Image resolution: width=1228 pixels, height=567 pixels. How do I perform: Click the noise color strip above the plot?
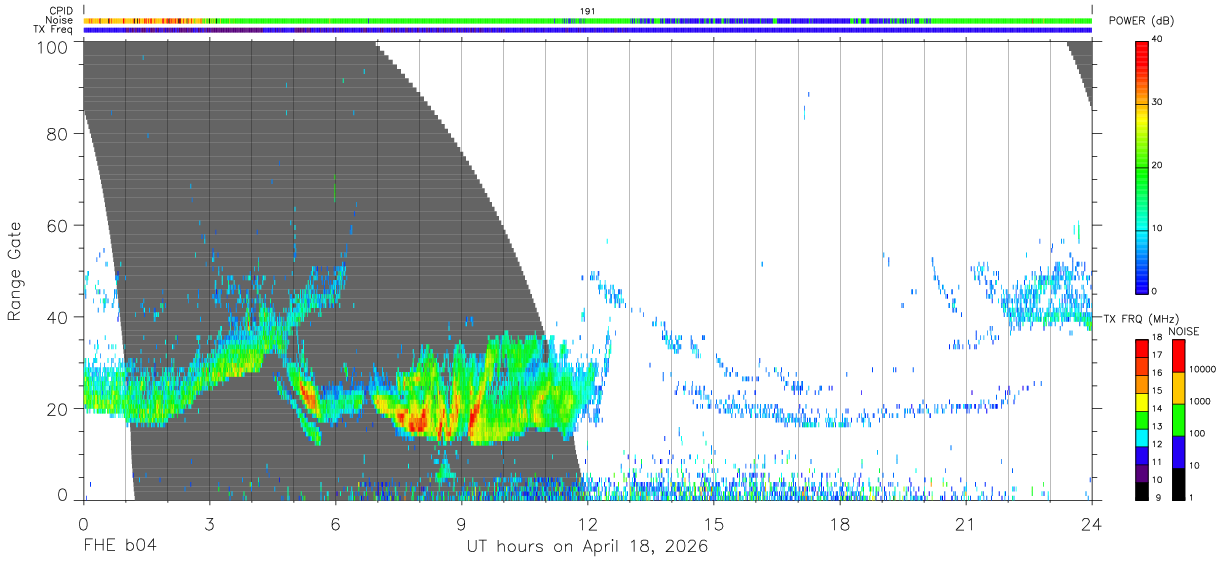coord(587,20)
